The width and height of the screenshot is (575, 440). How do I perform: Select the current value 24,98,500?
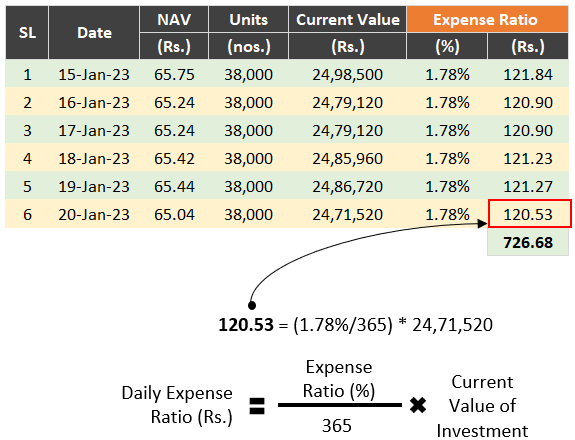pos(347,75)
